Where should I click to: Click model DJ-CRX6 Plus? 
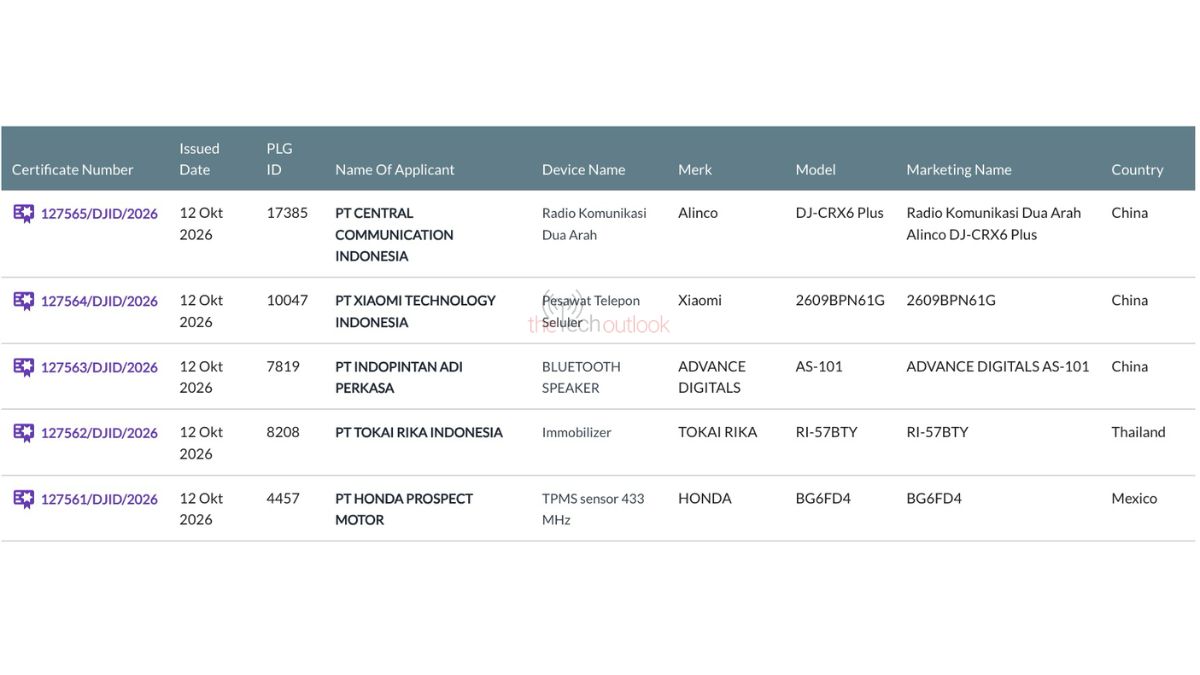pyautogui.click(x=840, y=212)
